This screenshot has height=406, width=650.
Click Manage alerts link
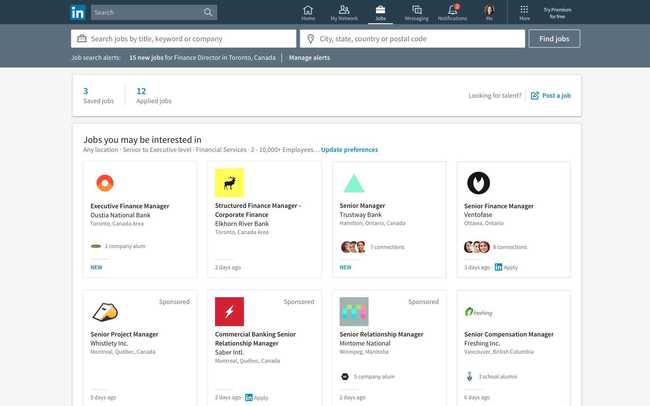click(309, 58)
